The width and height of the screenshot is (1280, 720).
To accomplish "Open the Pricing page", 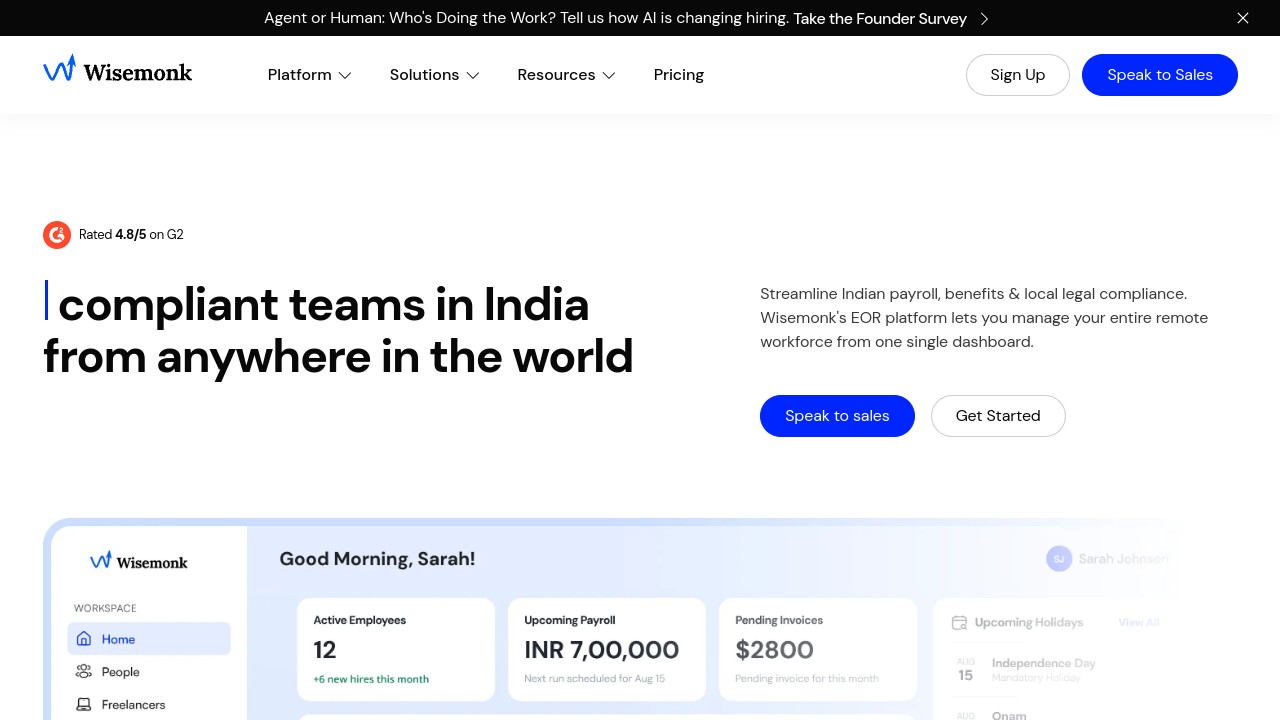I will coord(678,75).
